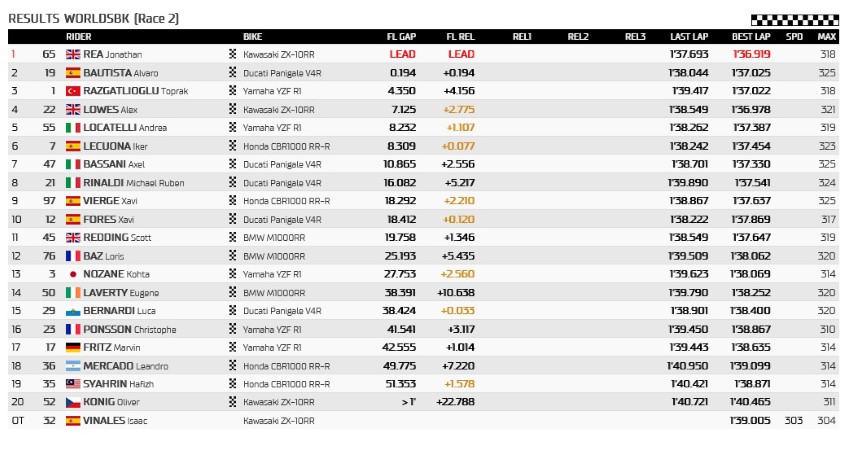Open rider BAUTISTA Alvaro's entry
The height and width of the screenshot is (473, 854).
tap(116, 73)
